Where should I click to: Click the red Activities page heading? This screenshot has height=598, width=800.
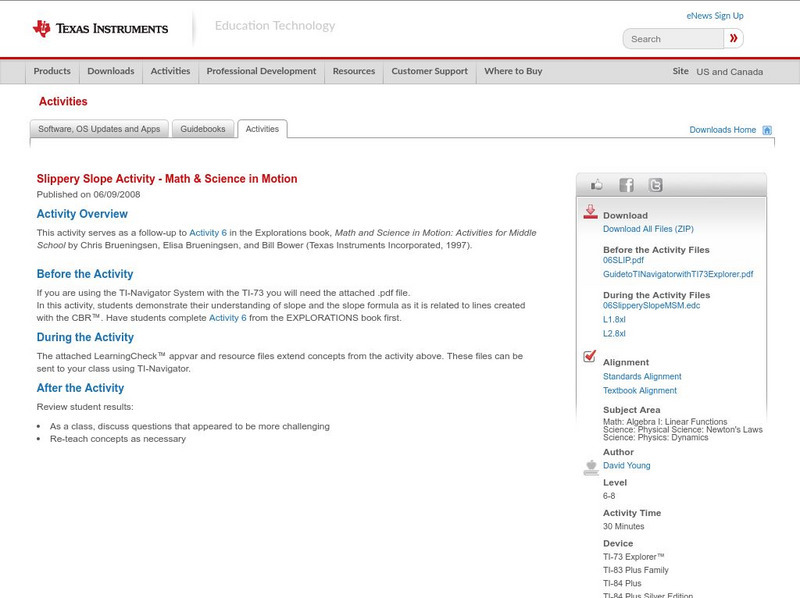click(63, 102)
